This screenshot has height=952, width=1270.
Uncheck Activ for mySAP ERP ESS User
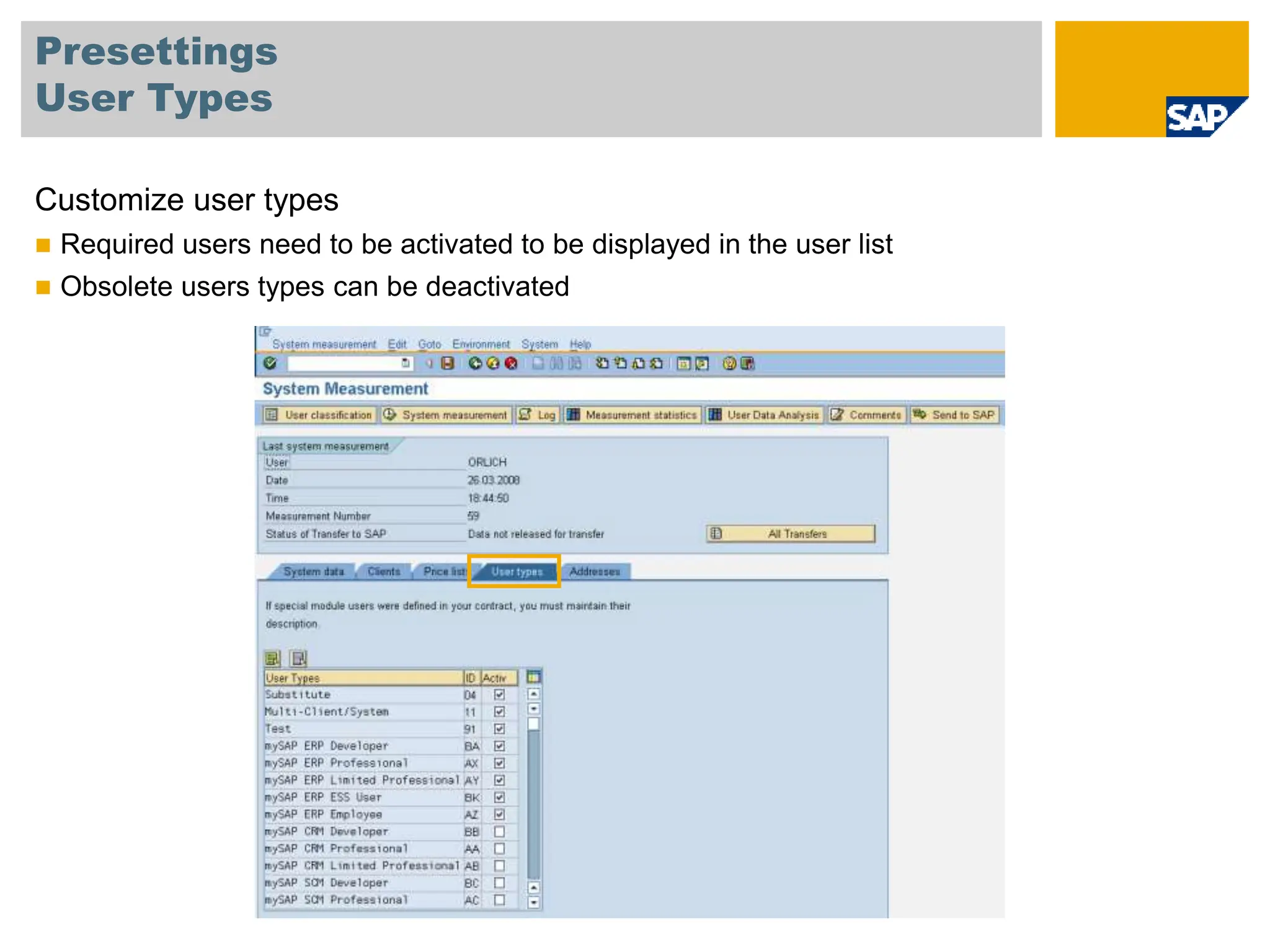(x=499, y=797)
